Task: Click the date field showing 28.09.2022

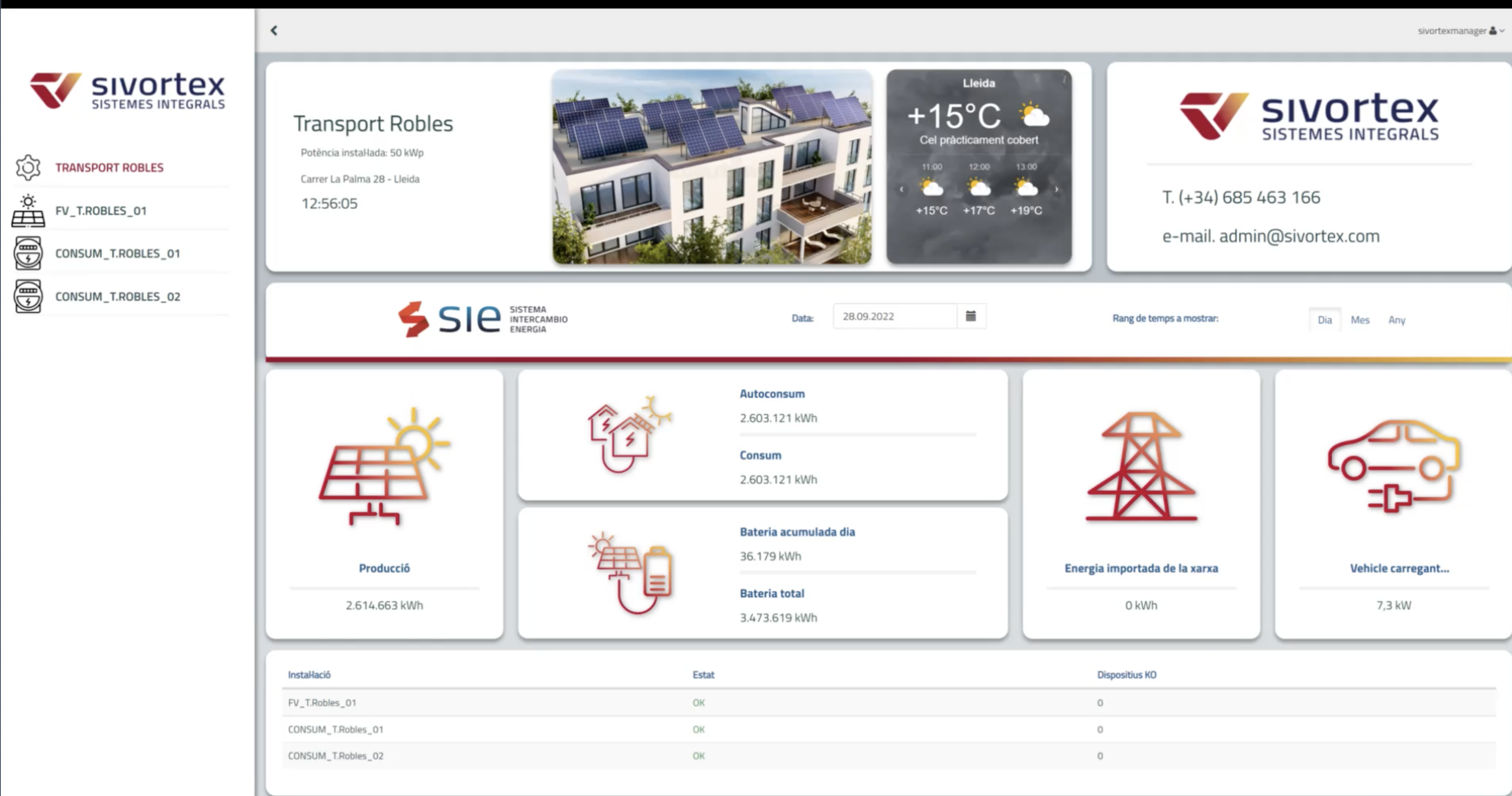Action: pos(895,316)
